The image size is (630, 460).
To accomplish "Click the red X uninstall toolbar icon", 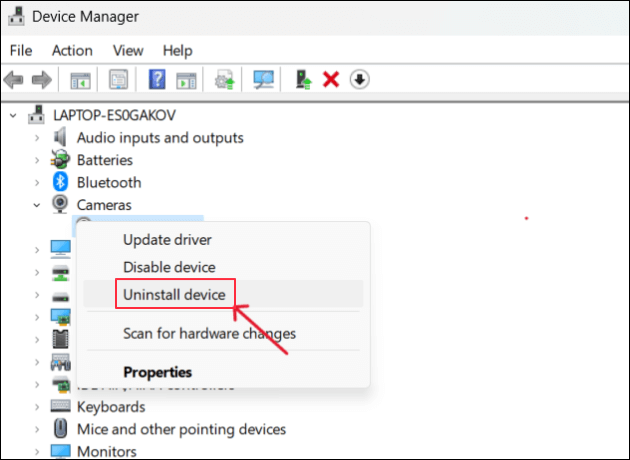I will pyautogui.click(x=331, y=80).
